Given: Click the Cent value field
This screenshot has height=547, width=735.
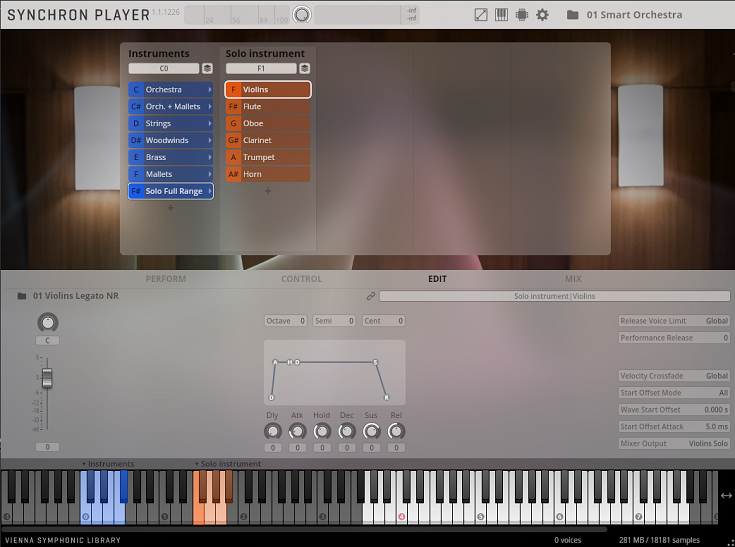Looking at the screenshot, I should pos(383,321).
